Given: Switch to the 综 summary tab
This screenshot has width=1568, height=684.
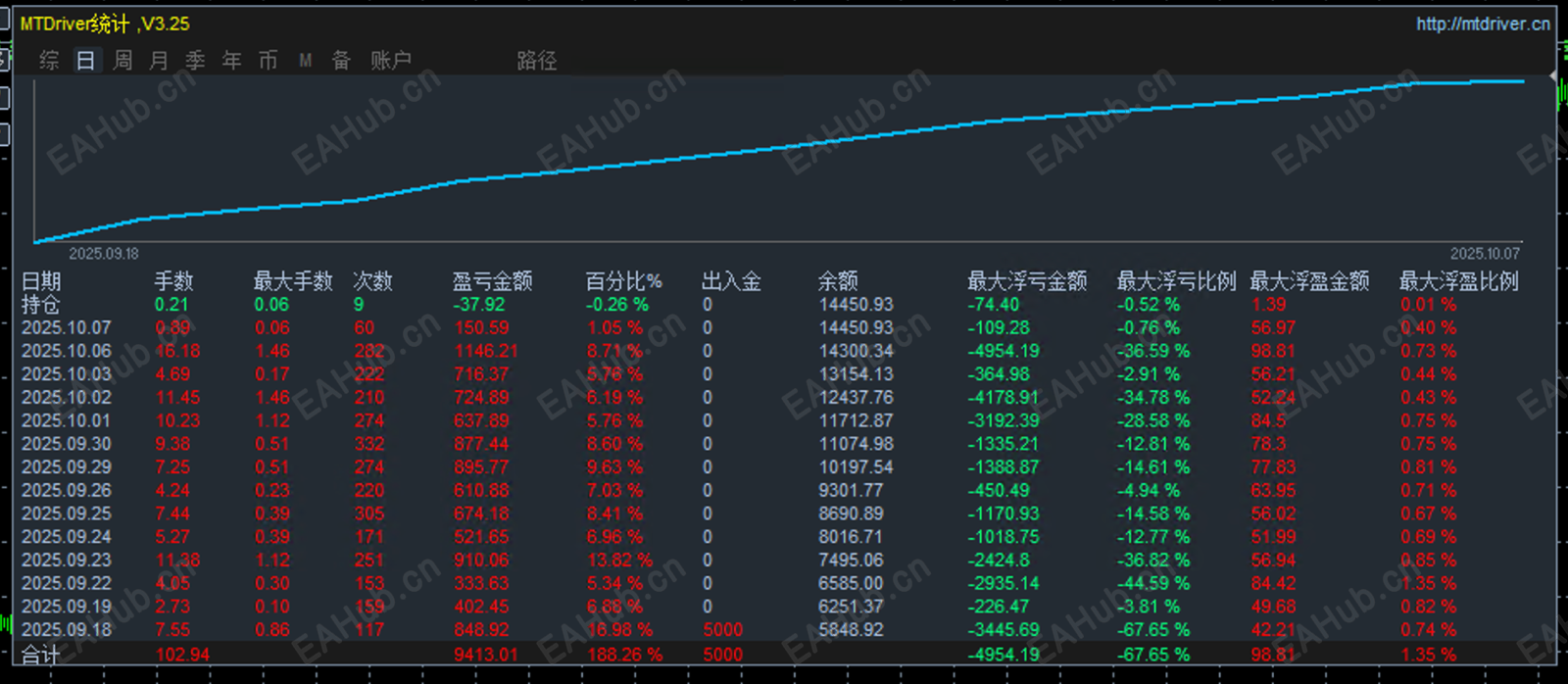Looking at the screenshot, I should click(x=49, y=61).
